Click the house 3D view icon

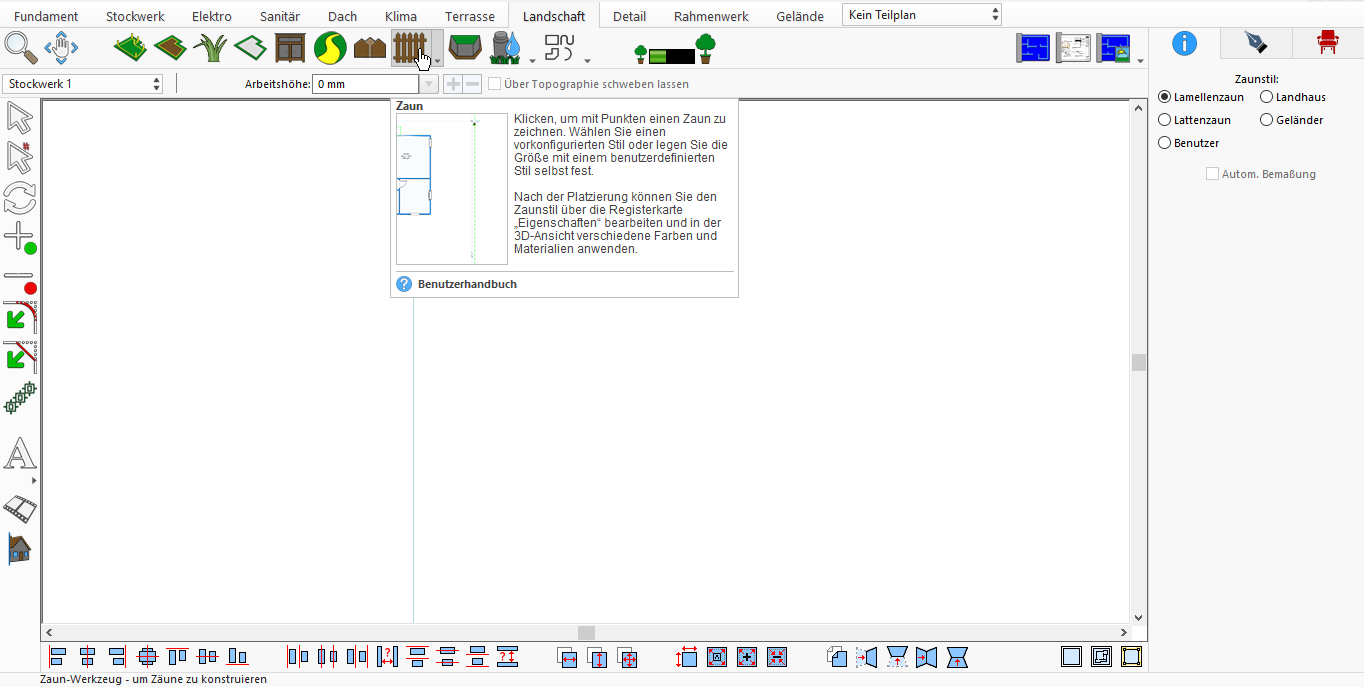coord(19,548)
